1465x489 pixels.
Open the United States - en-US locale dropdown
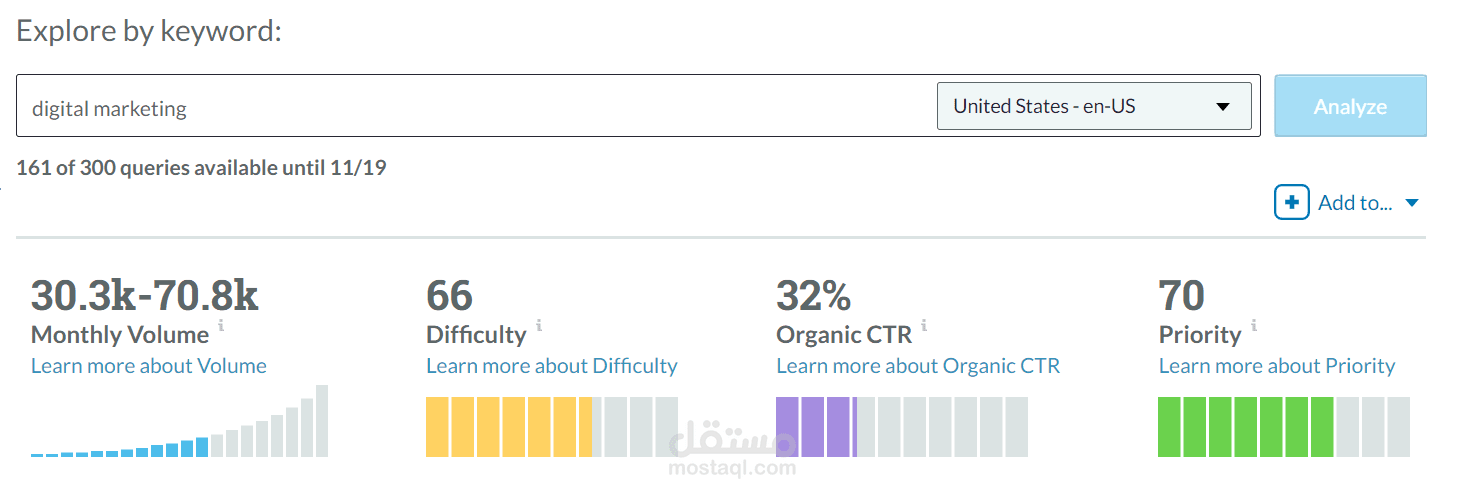tap(1093, 106)
